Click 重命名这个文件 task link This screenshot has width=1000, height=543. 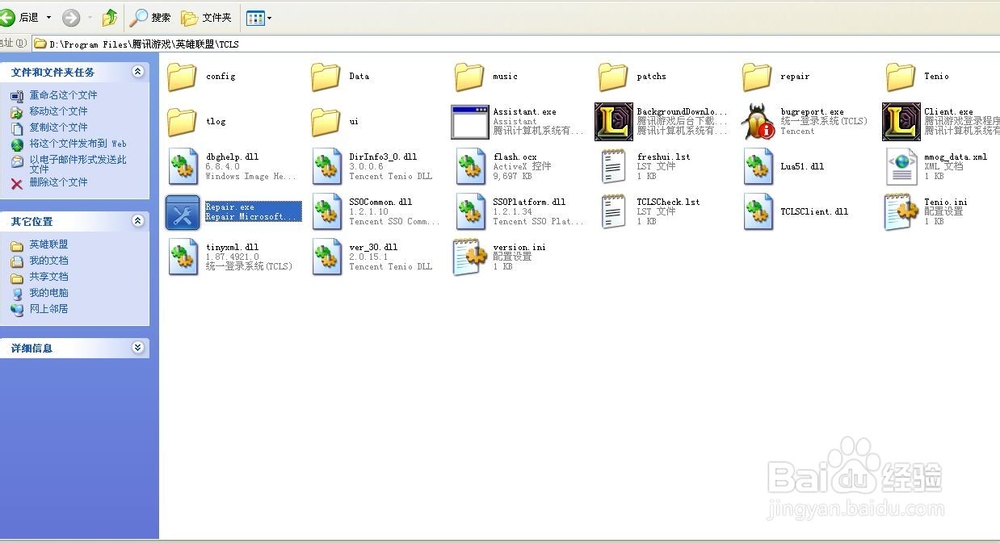pyautogui.click(x=63, y=95)
